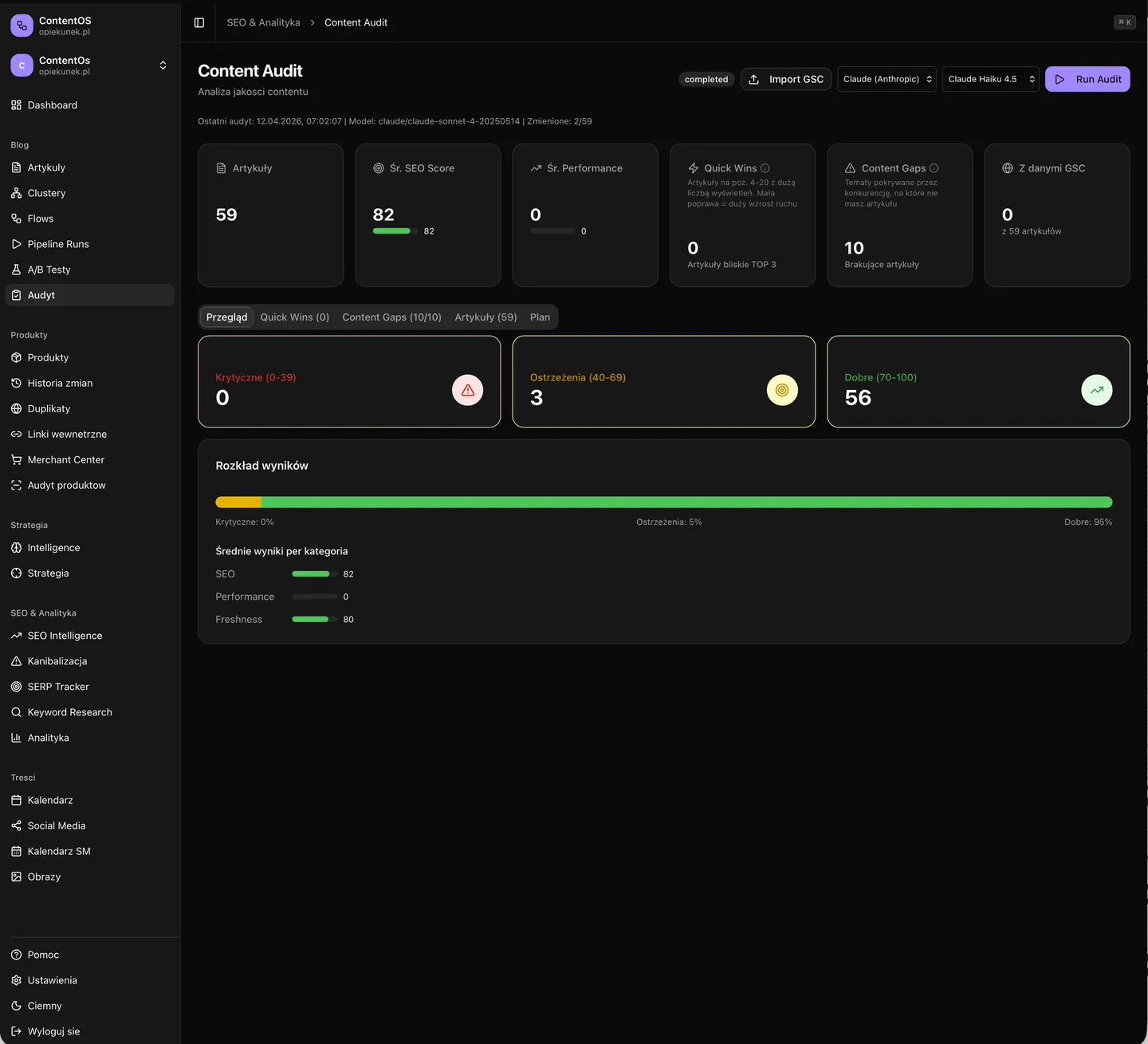
Task: Select Audyt in sidebar
Action: tap(89, 295)
